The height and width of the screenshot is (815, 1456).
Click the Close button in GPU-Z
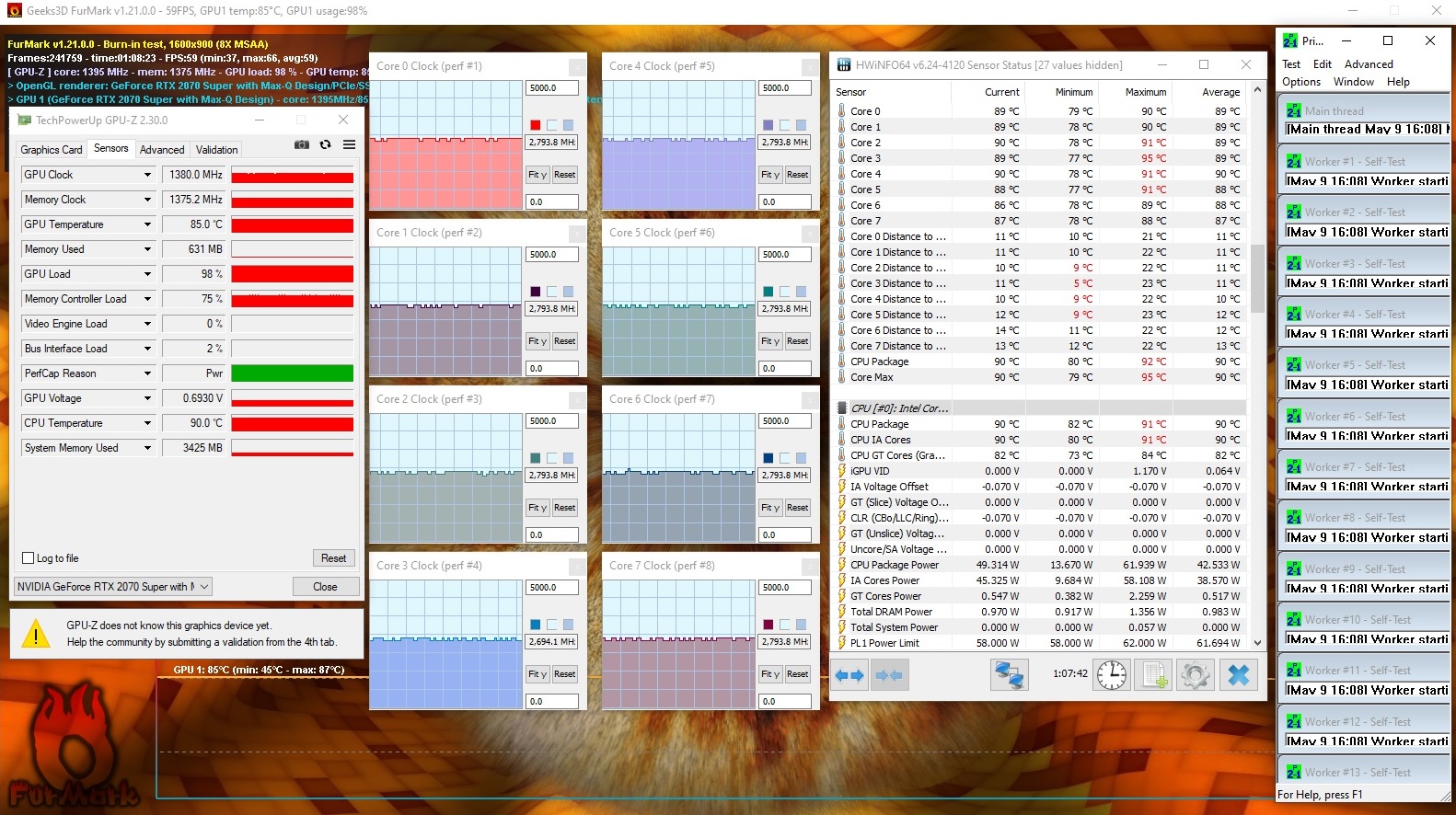(325, 587)
